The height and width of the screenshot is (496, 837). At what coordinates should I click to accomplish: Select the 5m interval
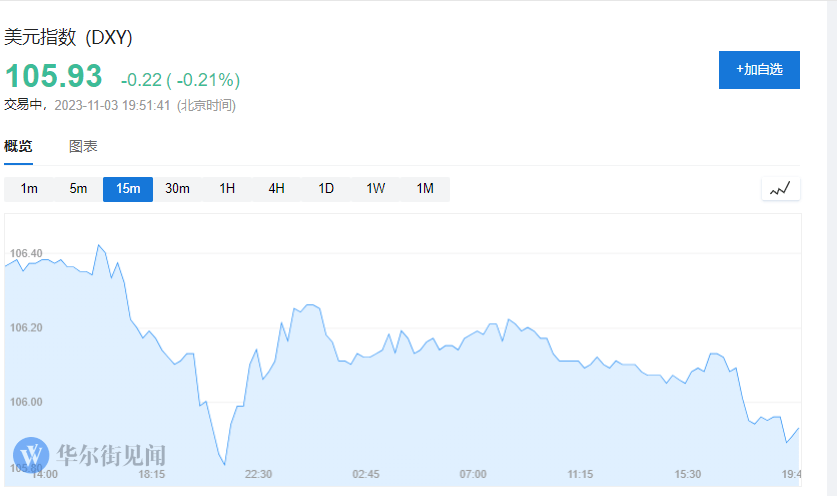coord(78,189)
